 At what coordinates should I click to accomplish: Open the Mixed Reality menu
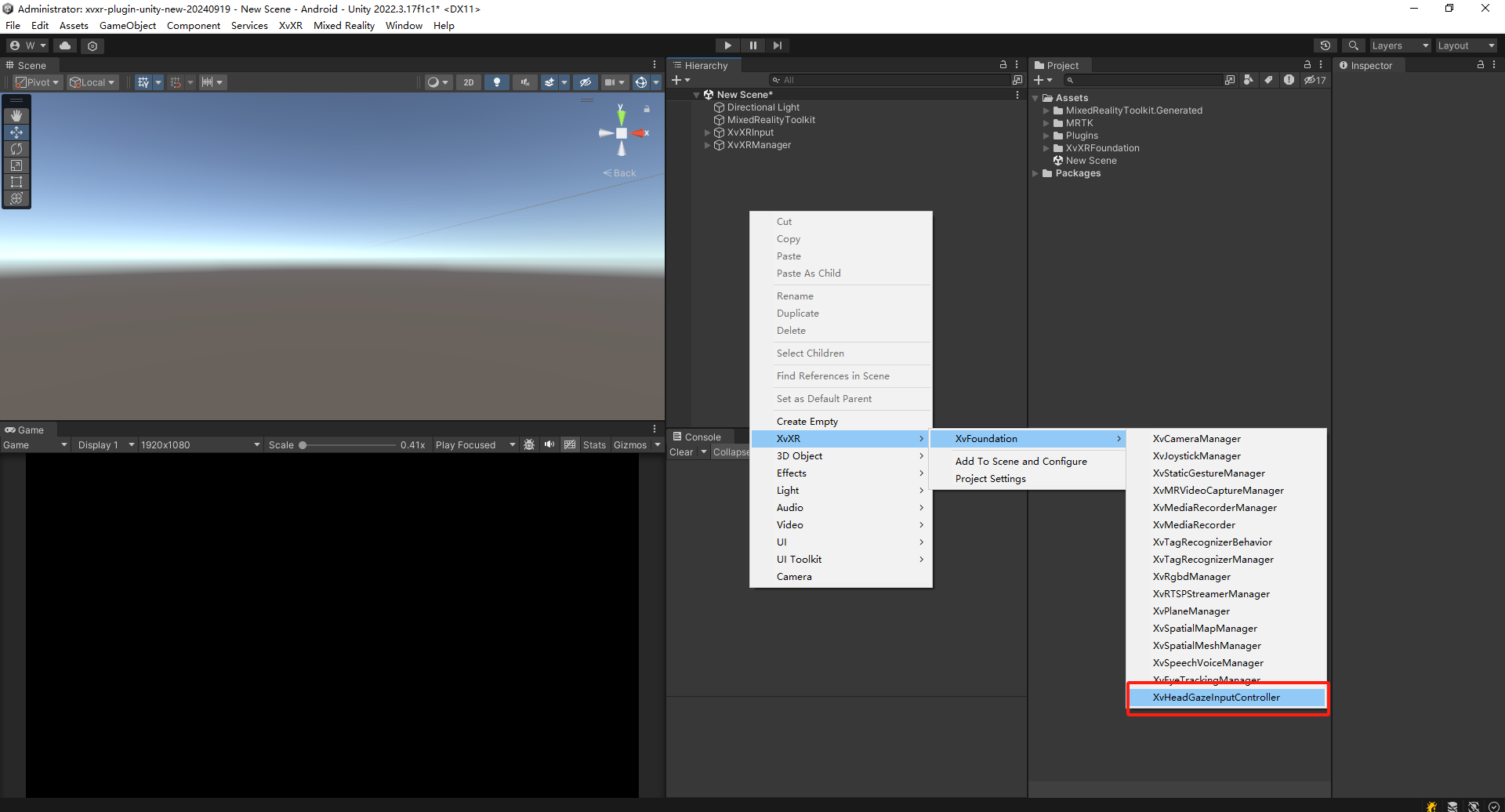pos(344,25)
